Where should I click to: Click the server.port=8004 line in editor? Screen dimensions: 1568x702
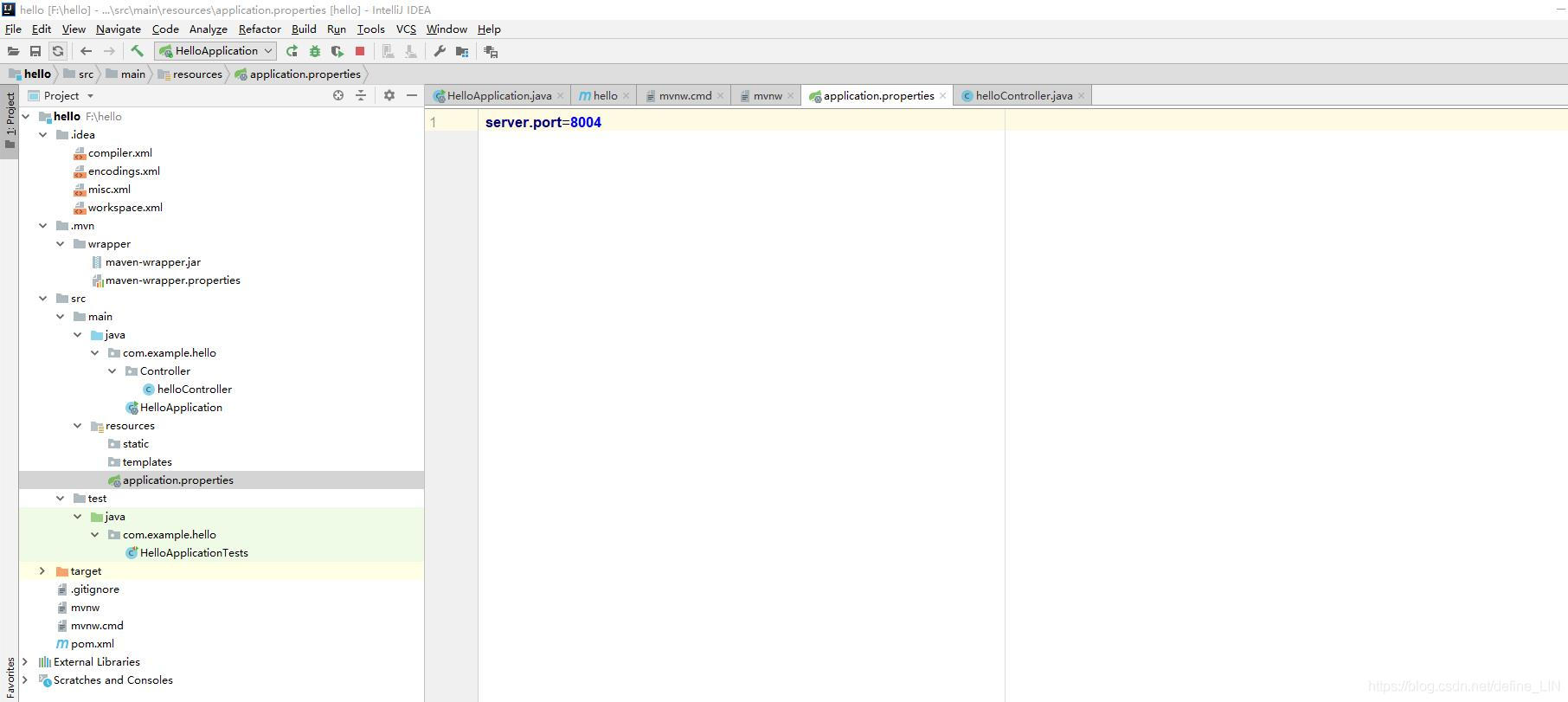543,122
